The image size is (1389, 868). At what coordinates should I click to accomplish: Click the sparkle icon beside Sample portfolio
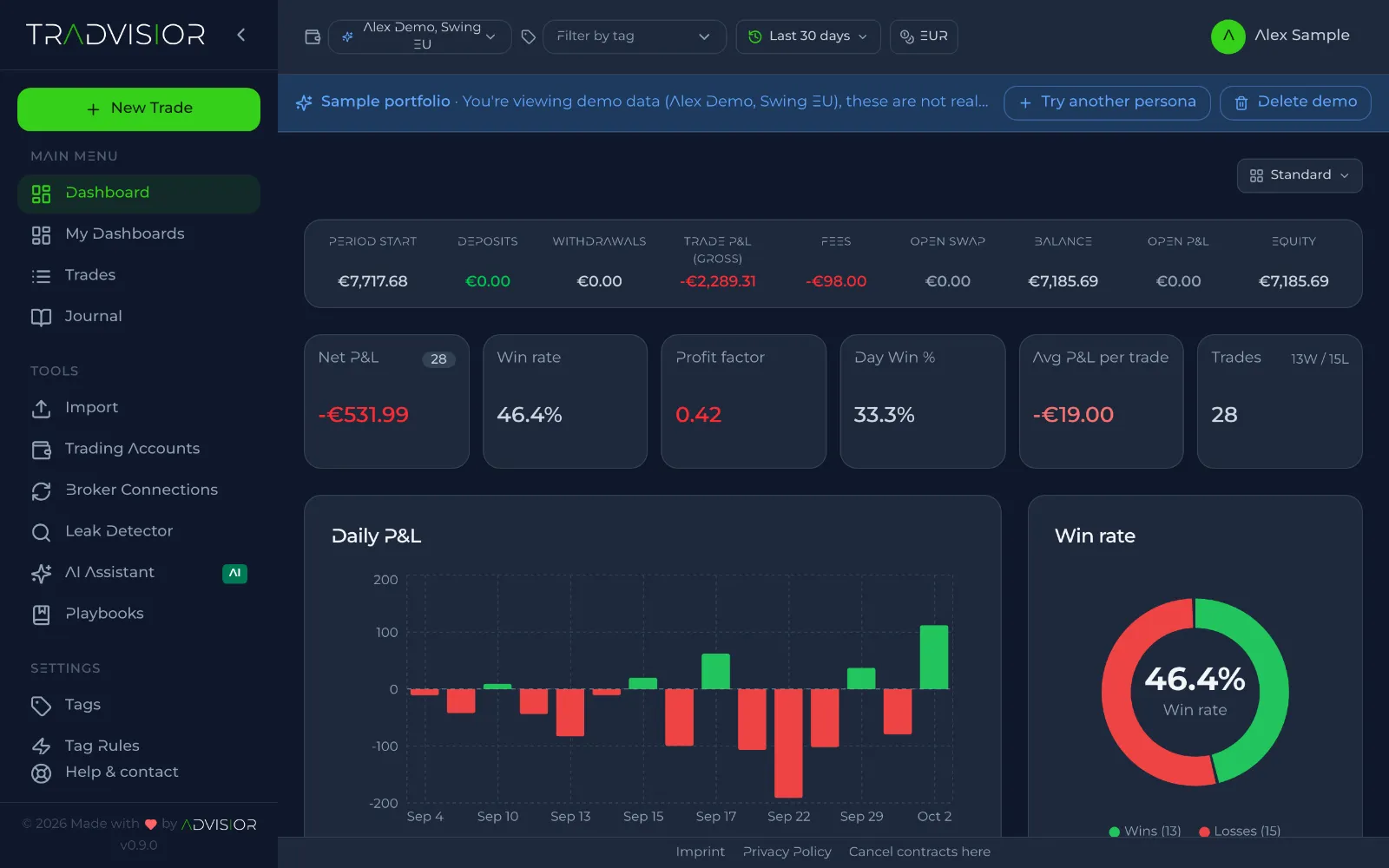pos(304,102)
